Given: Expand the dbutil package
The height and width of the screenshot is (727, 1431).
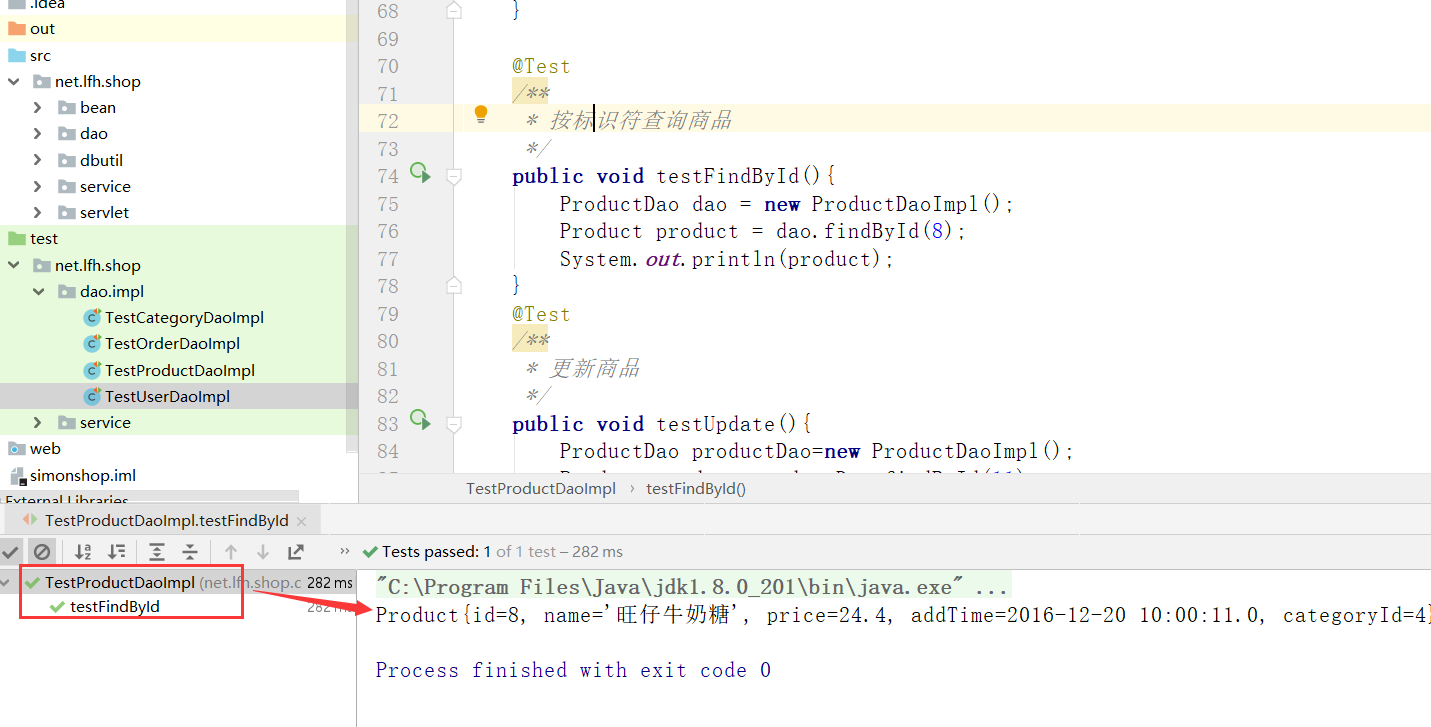Looking at the screenshot, I should tap(38, 160).
